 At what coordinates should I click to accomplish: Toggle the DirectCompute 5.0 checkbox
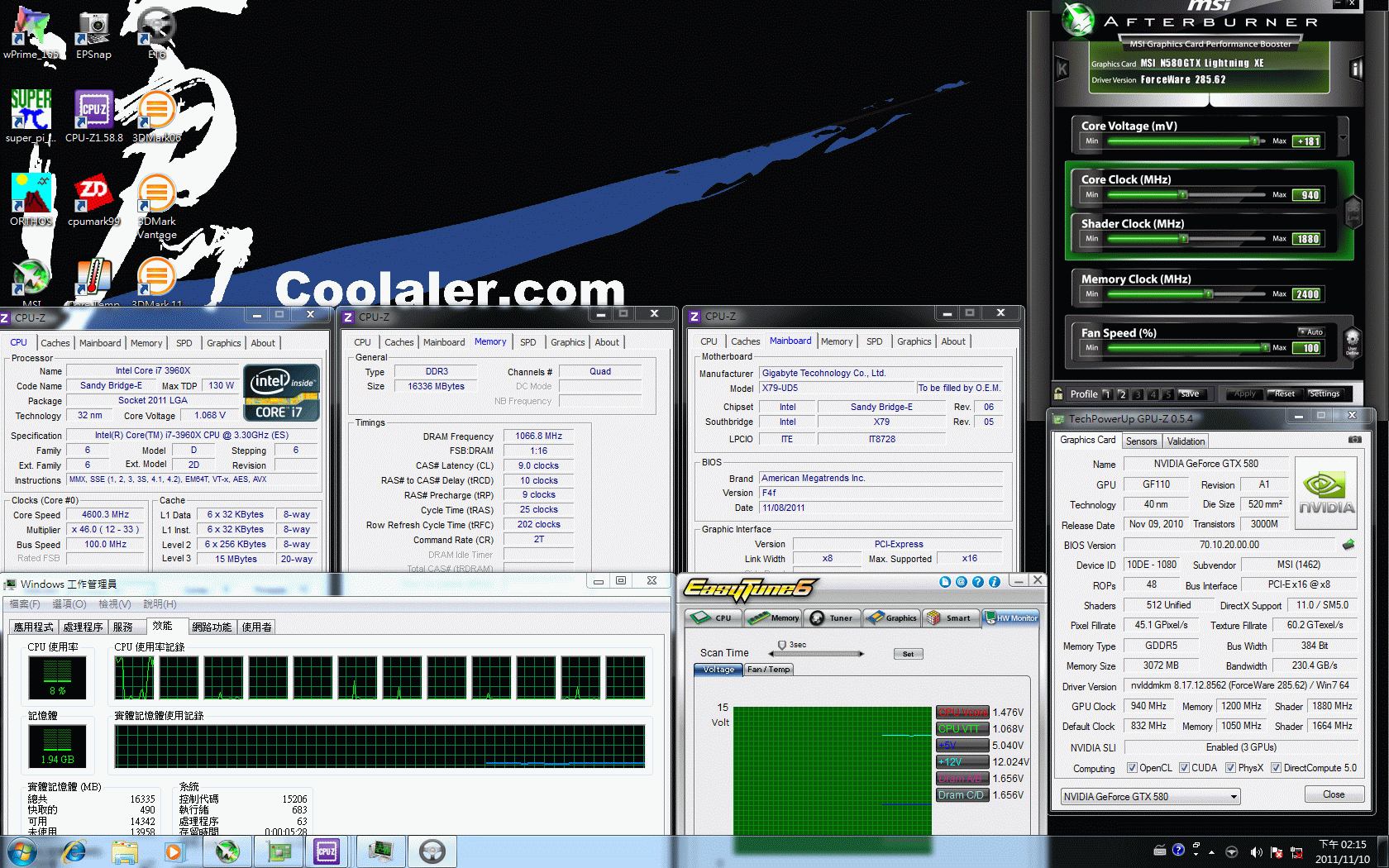click(x=1276, y=768)
